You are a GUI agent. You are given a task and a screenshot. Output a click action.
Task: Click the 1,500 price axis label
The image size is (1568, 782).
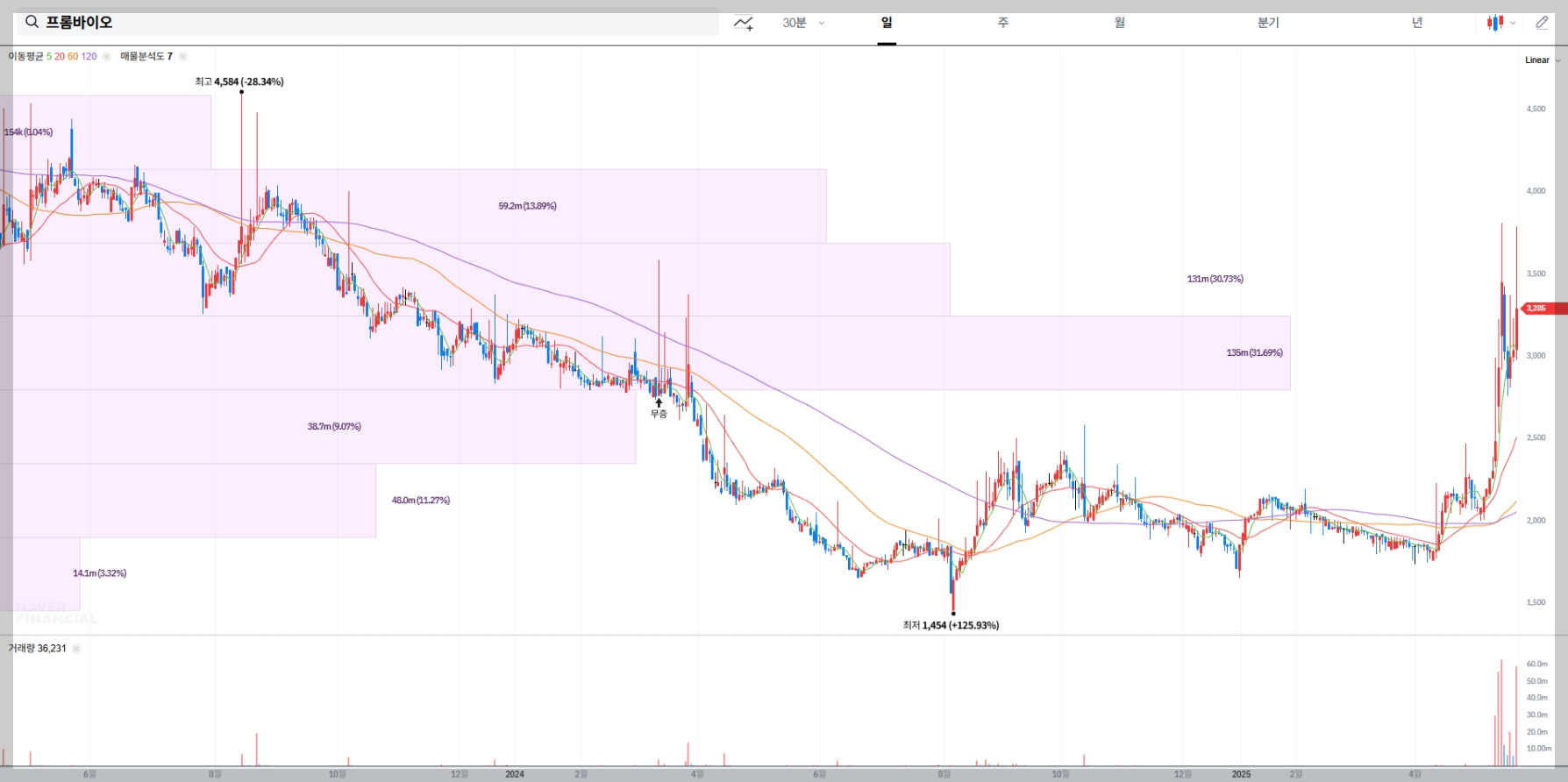[x=1536, y=602]
